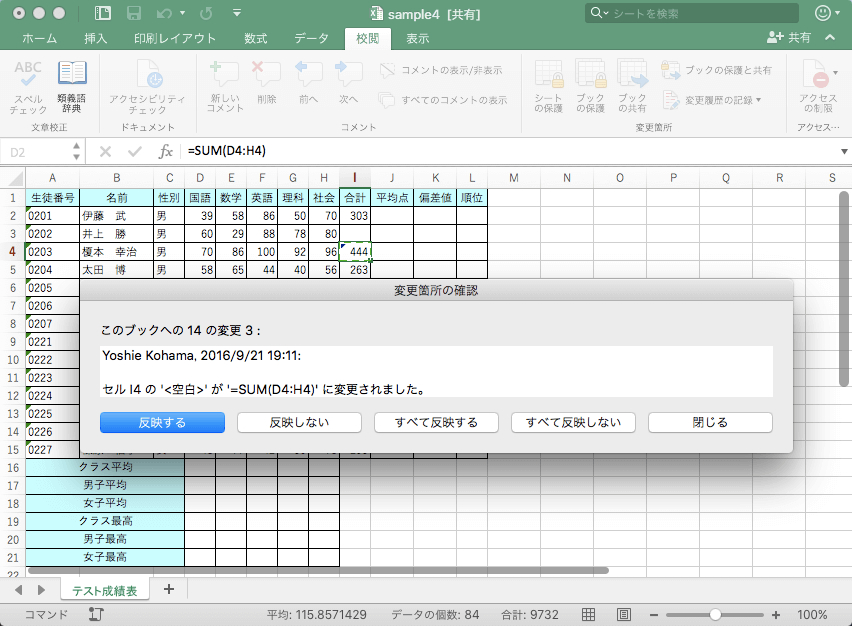
Task: Click the 100% zoom level
Action: pyautogui.click(x=812, y=615)
